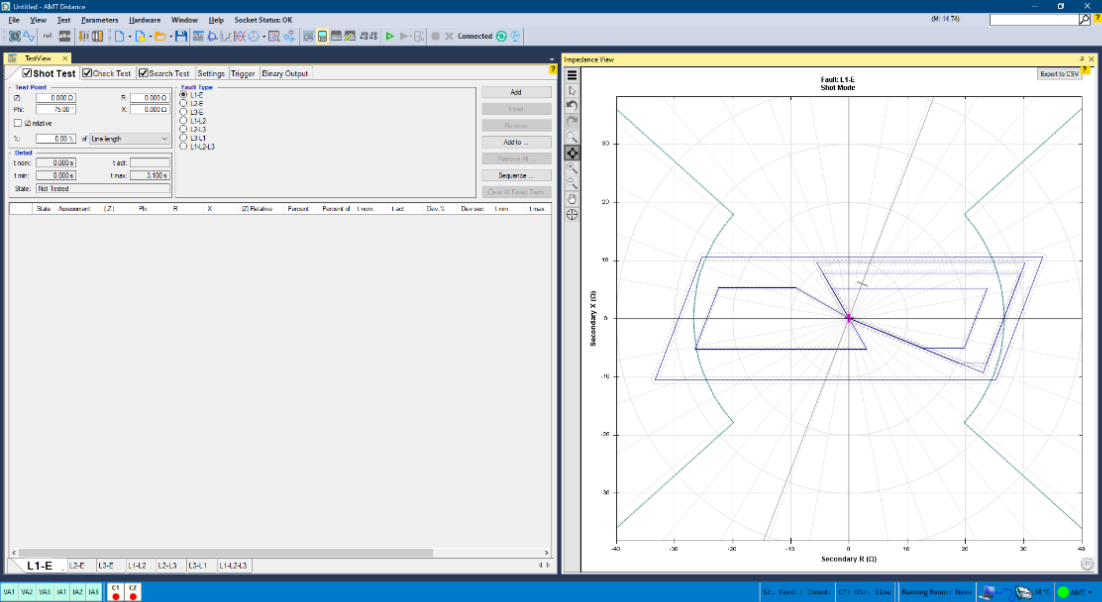
Task: Open the hamburger menu in Impedance View
Action: (572, 75)
